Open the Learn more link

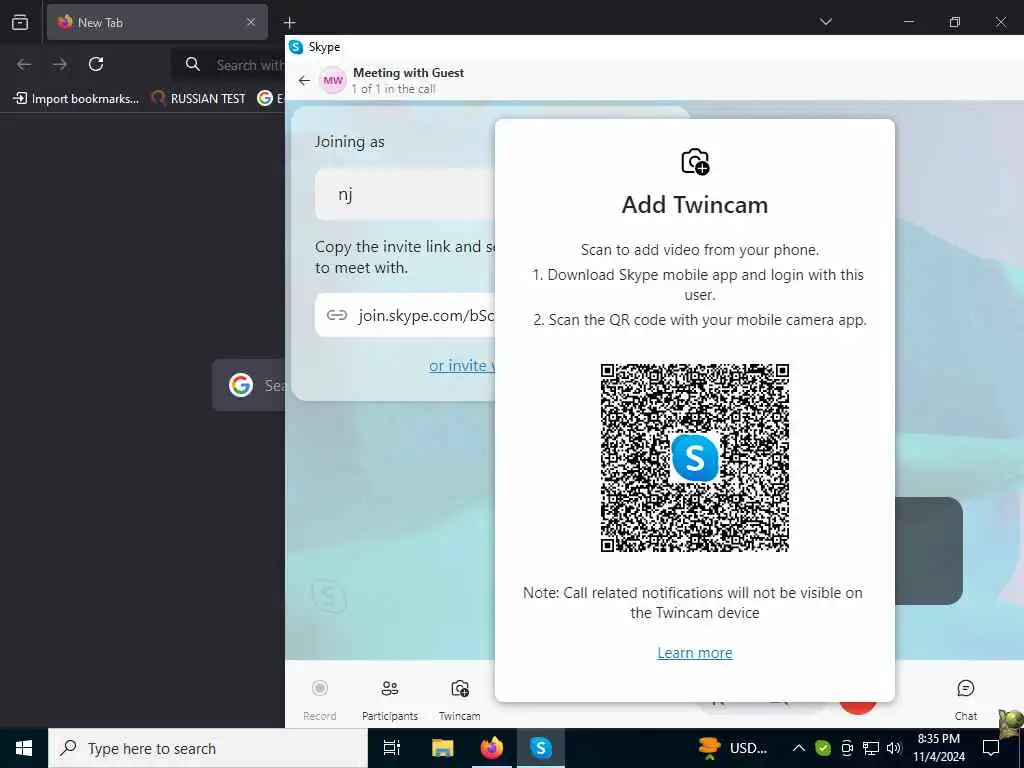coord(695,652)
